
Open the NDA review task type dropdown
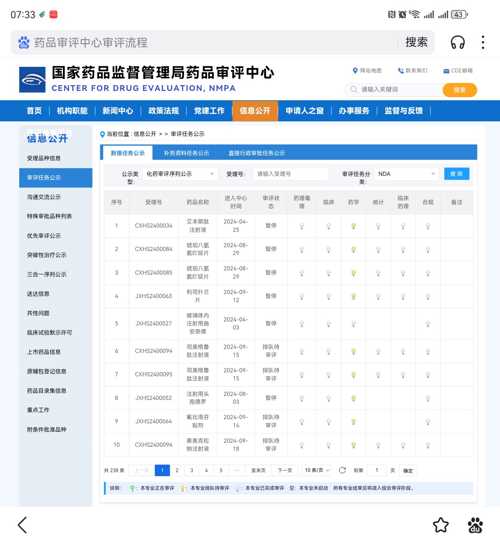tap(406, 174)
